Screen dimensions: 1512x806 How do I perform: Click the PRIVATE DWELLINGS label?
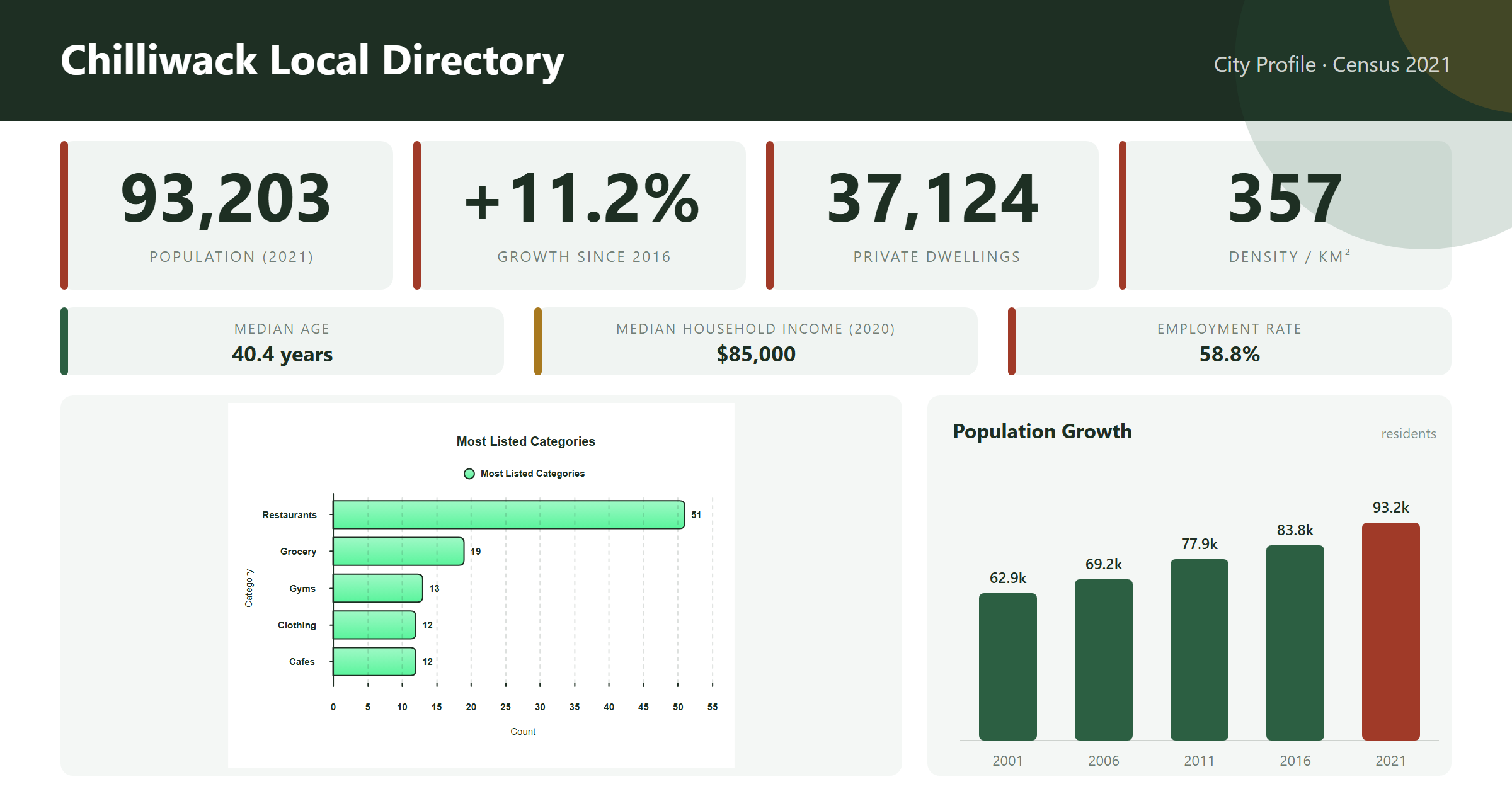pyautogui.click(x=937, y=257)
